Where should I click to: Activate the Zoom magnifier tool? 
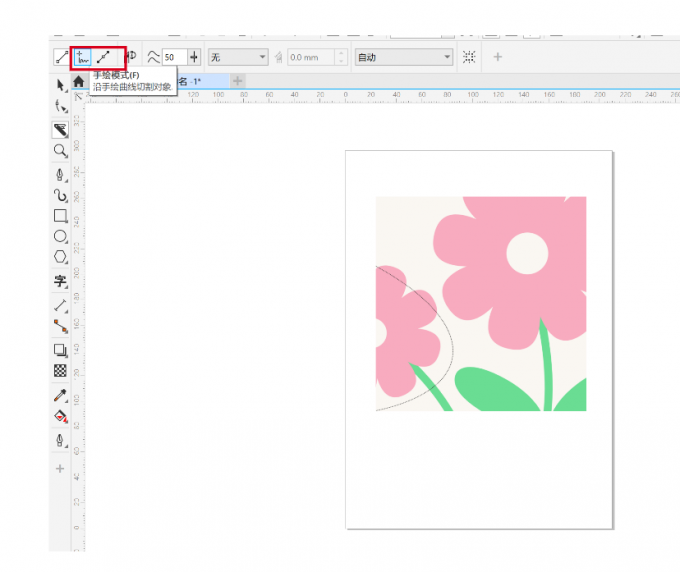click(61, 151)
